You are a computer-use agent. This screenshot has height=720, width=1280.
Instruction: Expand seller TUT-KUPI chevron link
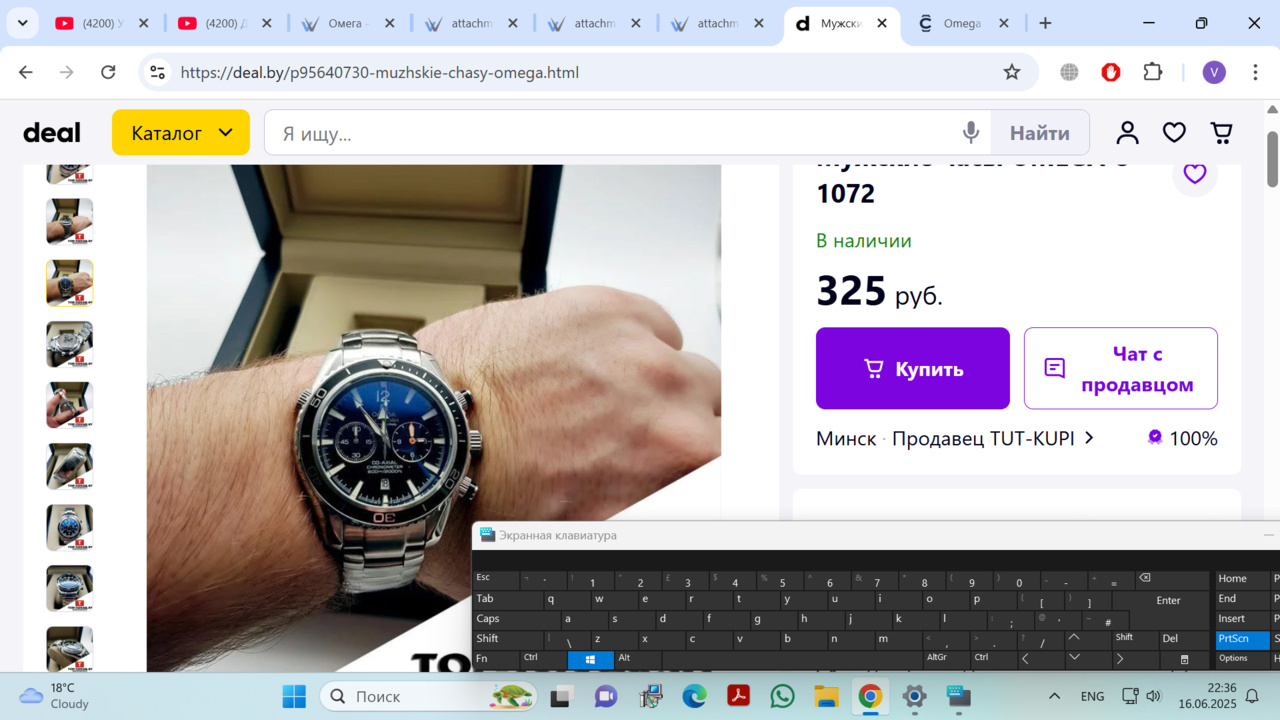(x=1089, y=438)
